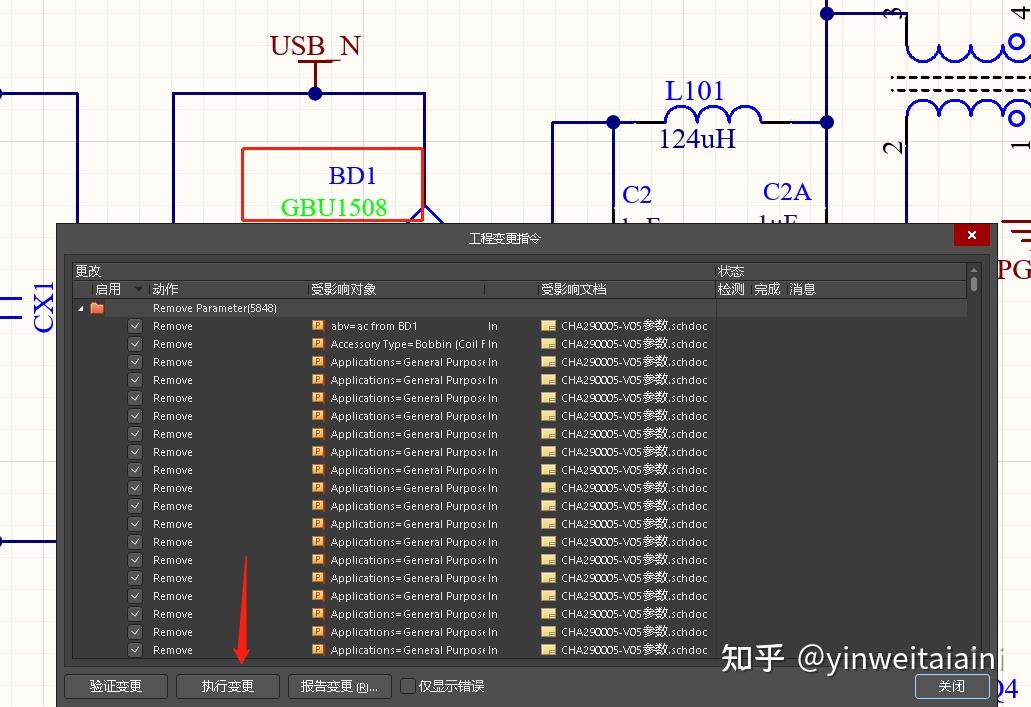Click the 工程变更指令 dialog title bar
The width and height of the screenshot is (1031, 707).
click(504, 238)
